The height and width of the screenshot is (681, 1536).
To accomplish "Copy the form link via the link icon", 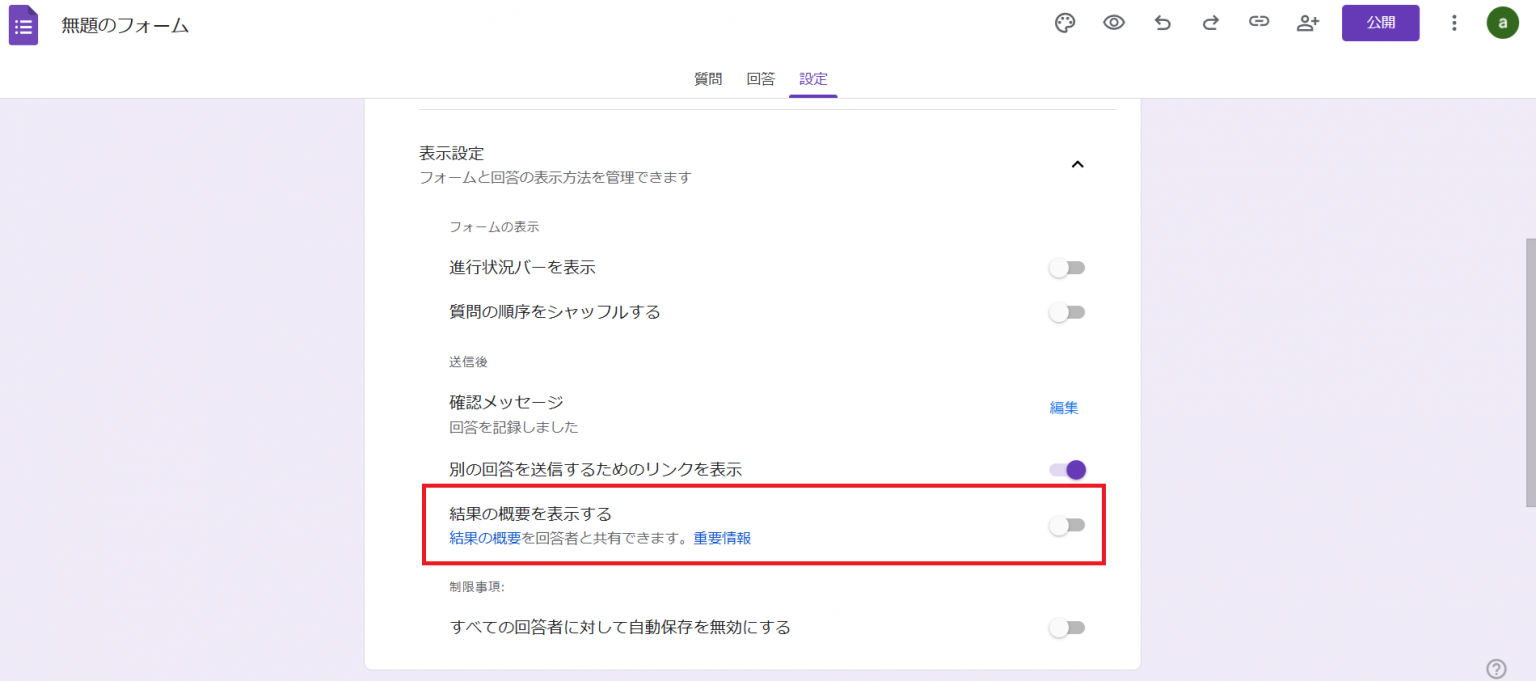I will (1259, 22).
